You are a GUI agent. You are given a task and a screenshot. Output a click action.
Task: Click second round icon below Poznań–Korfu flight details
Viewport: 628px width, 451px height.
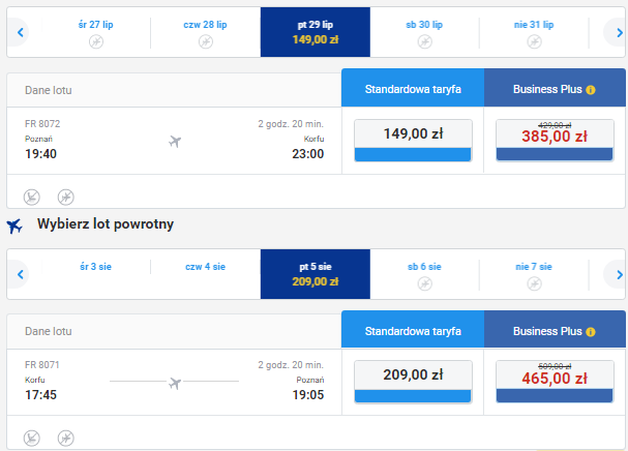click(x=66, y=196)
